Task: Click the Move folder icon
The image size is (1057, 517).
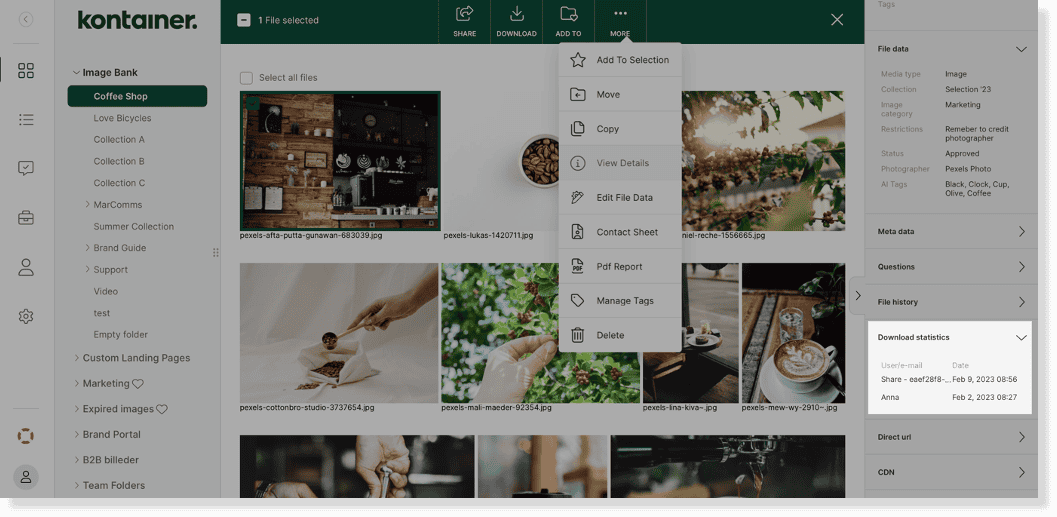Action: [x=578, y=94]
